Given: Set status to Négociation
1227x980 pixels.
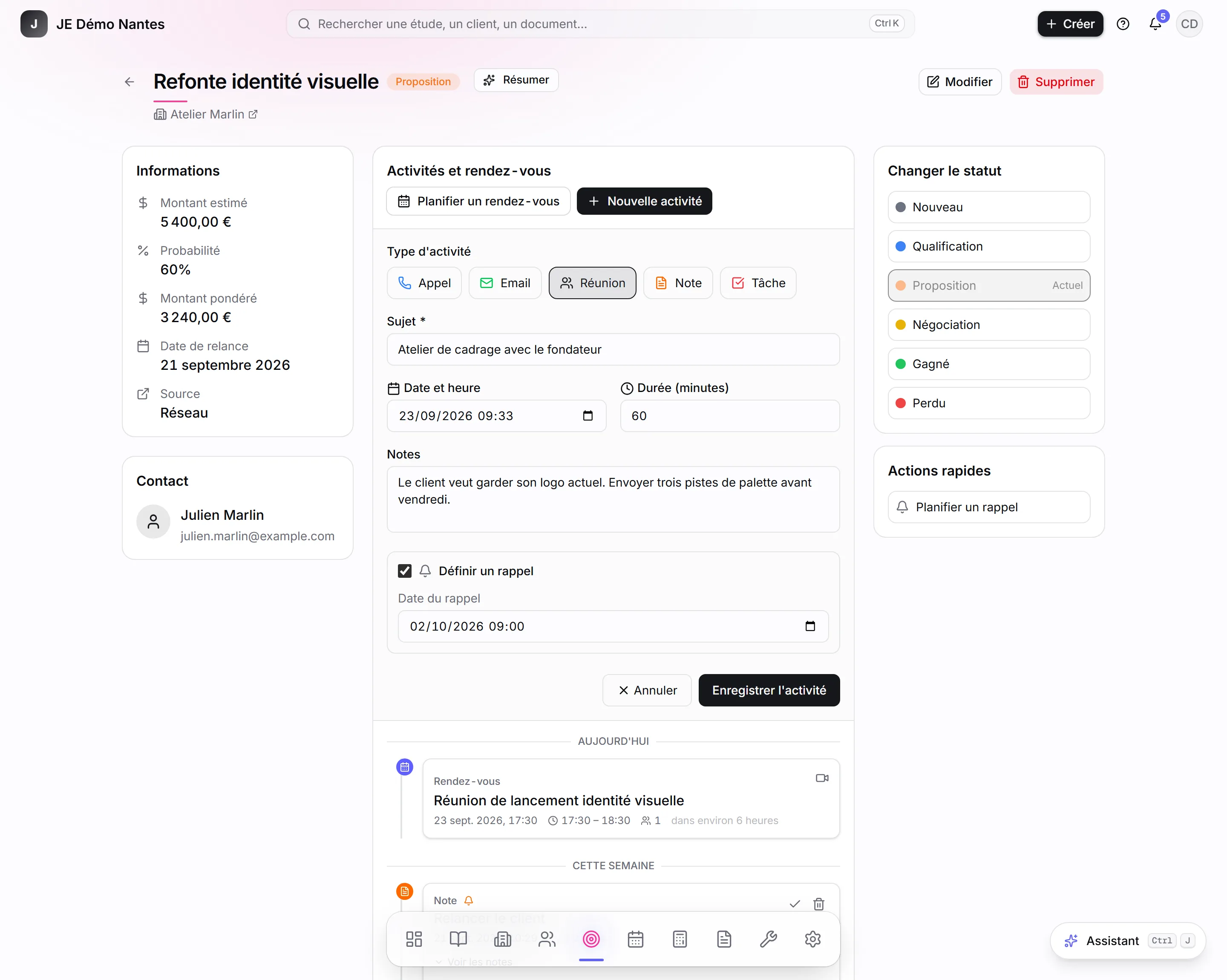Looking at the screenshot, I should point(989,325).
